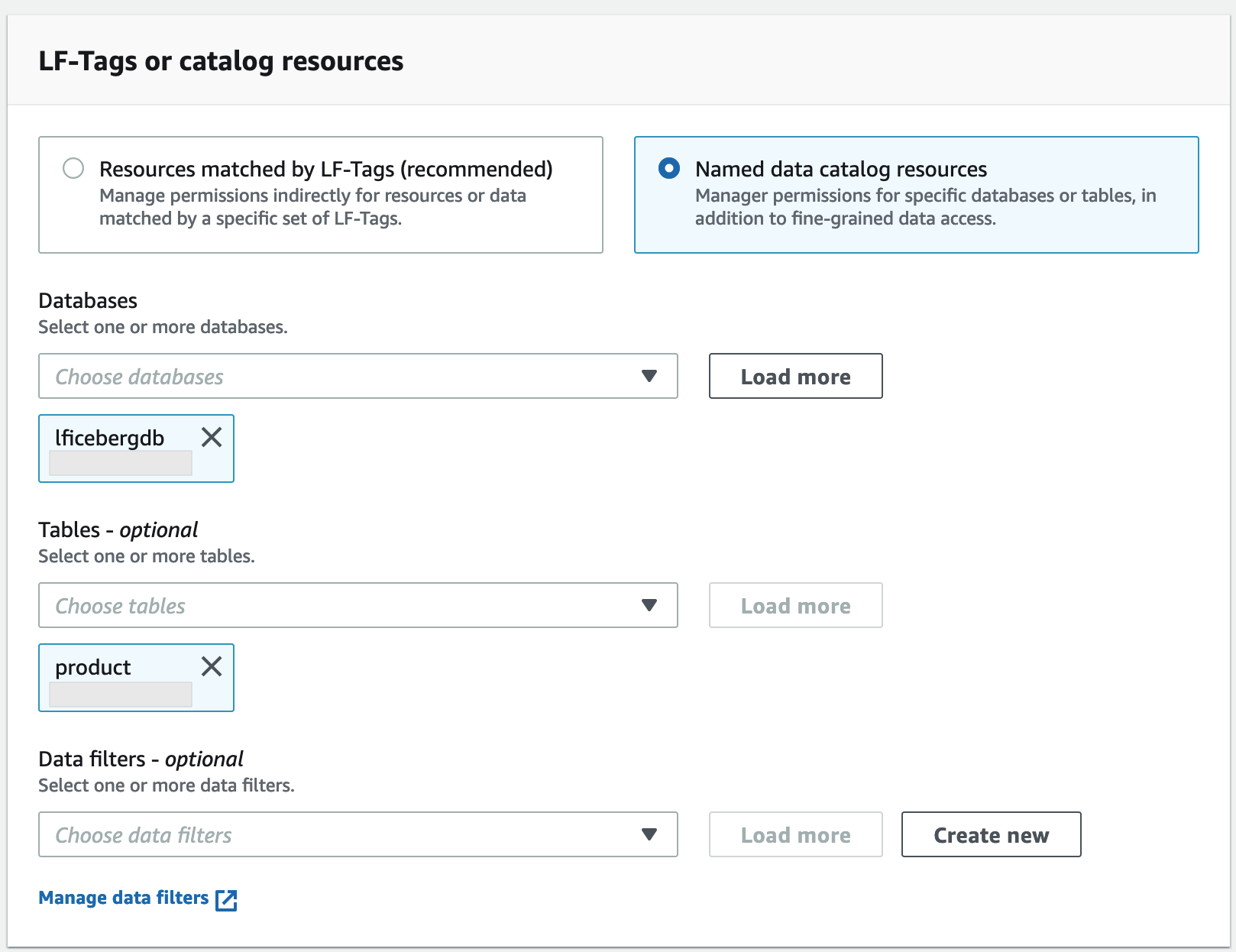Click Load more next to tables

pos(794,605)
